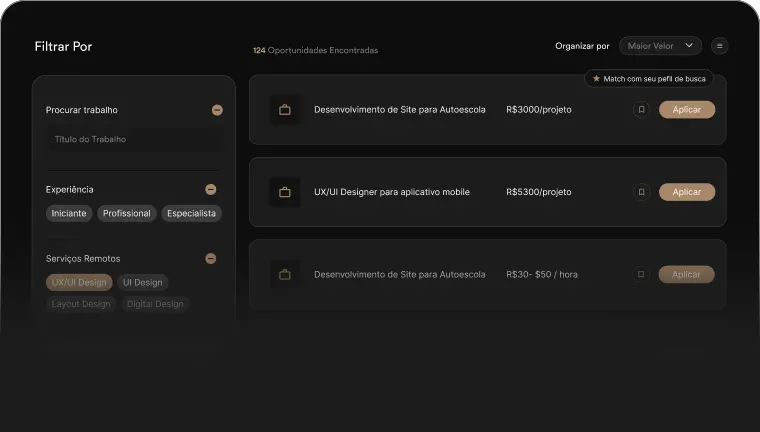Select the UI Design service tag
Viewport: 760px width, 432px height.
tap(143, 283)
